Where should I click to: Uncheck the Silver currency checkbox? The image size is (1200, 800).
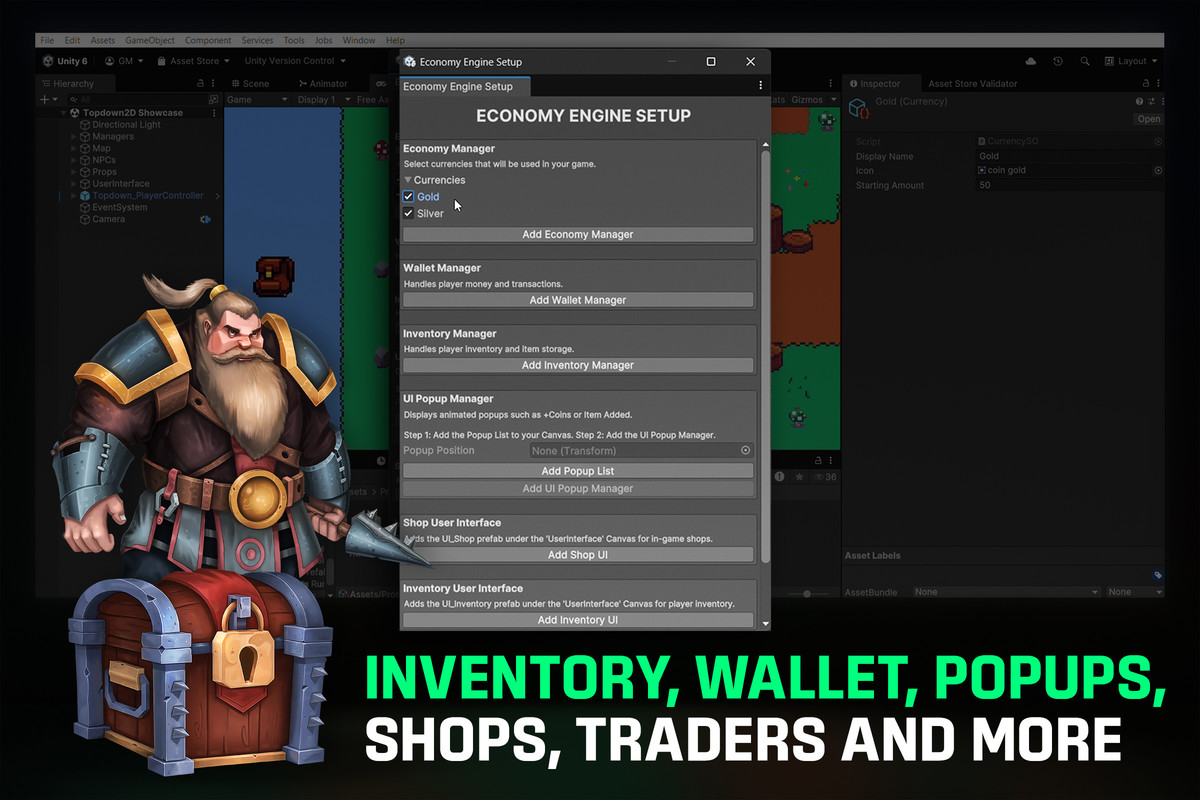click(x=408, y=213)
